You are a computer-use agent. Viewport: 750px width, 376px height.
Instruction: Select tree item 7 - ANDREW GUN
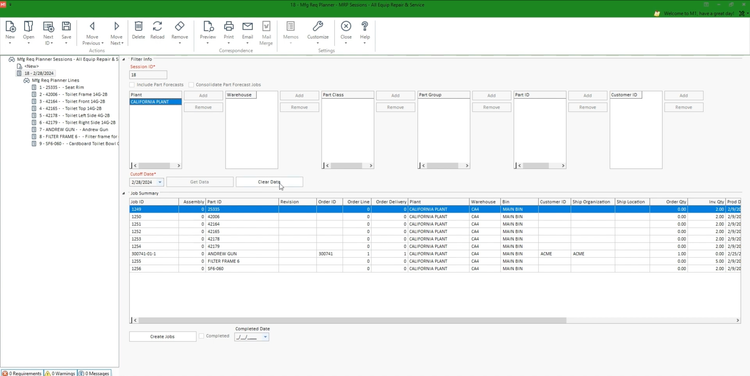tap(74, 130)
